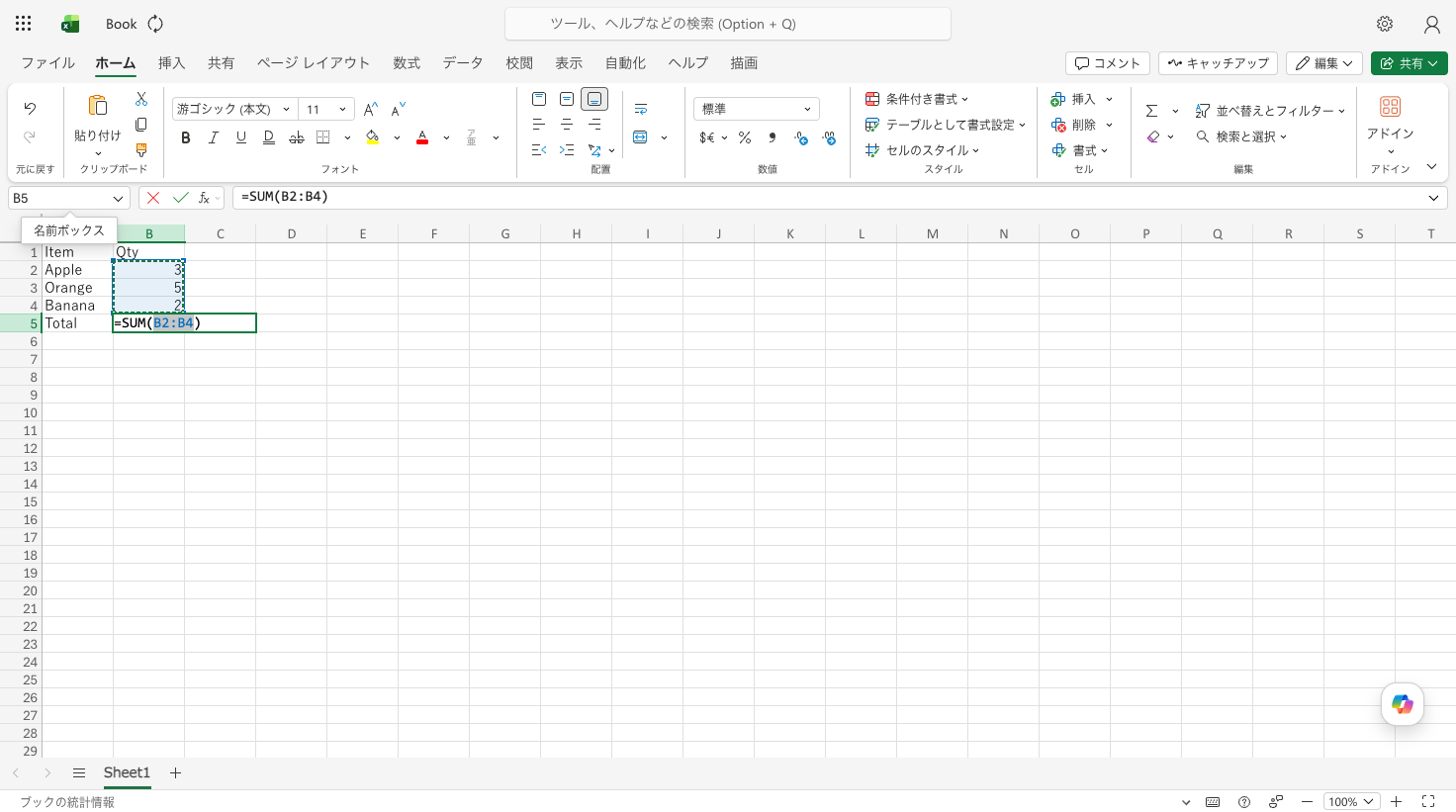This screenshot has width=1456, height=812.
Task: Open the ファイル menu tab
Action: coord(47,62)
